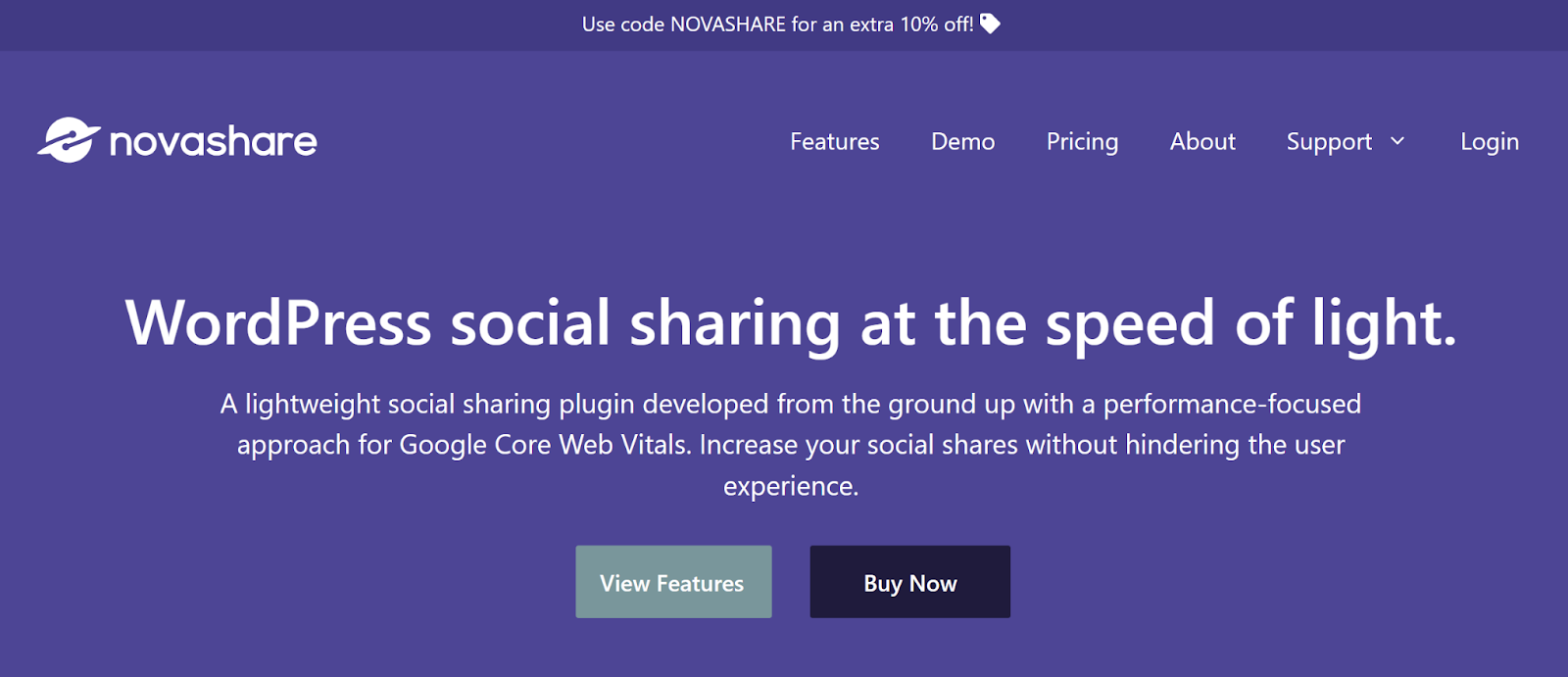Viewport: 1568px width, 677px height.
Task: Select Demo in the navigation bar
Action: [x=962, y=142]
